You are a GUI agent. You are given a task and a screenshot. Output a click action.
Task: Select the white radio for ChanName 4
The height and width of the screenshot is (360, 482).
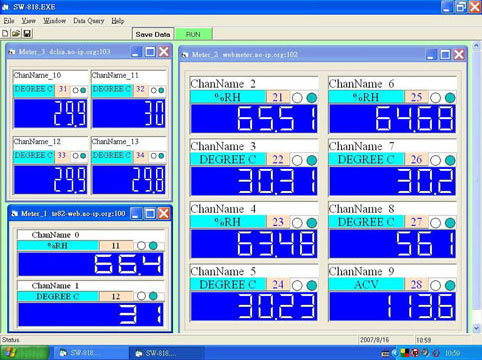pyautogui.click(x=297, y=223)
